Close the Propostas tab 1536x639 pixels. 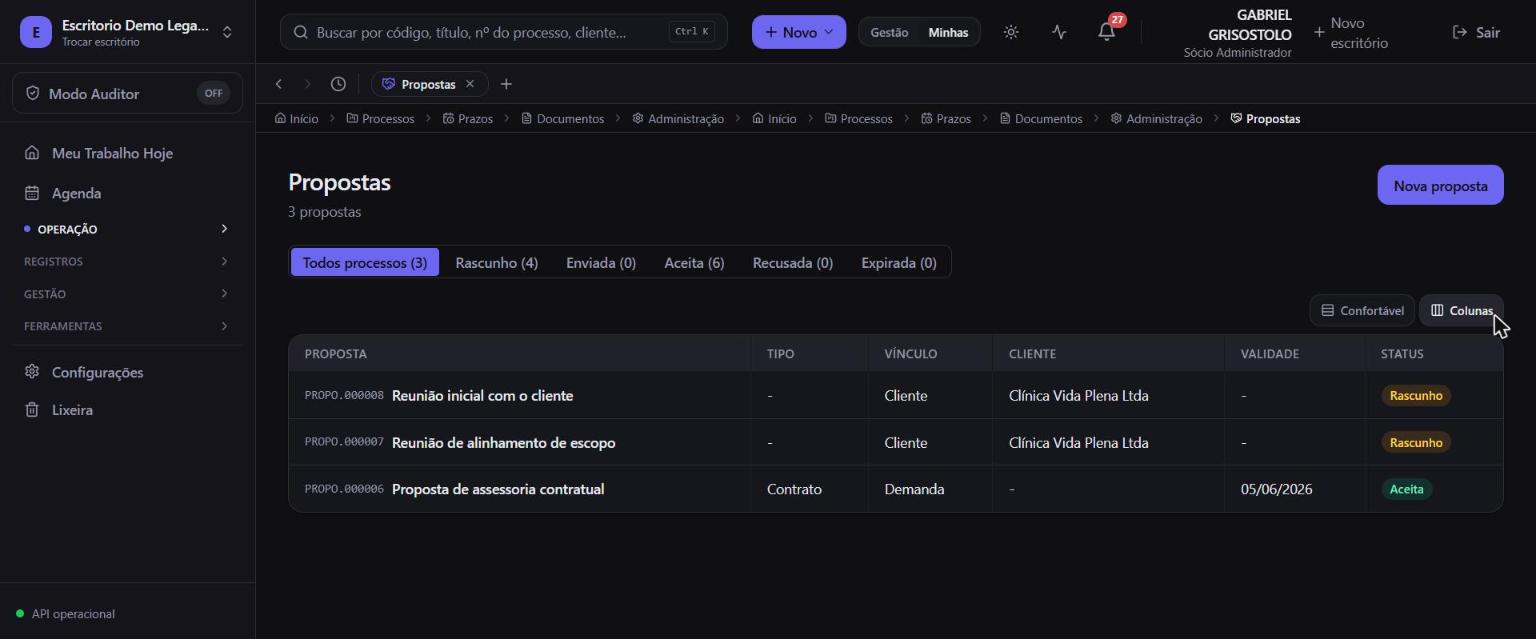tap(470, 84)
